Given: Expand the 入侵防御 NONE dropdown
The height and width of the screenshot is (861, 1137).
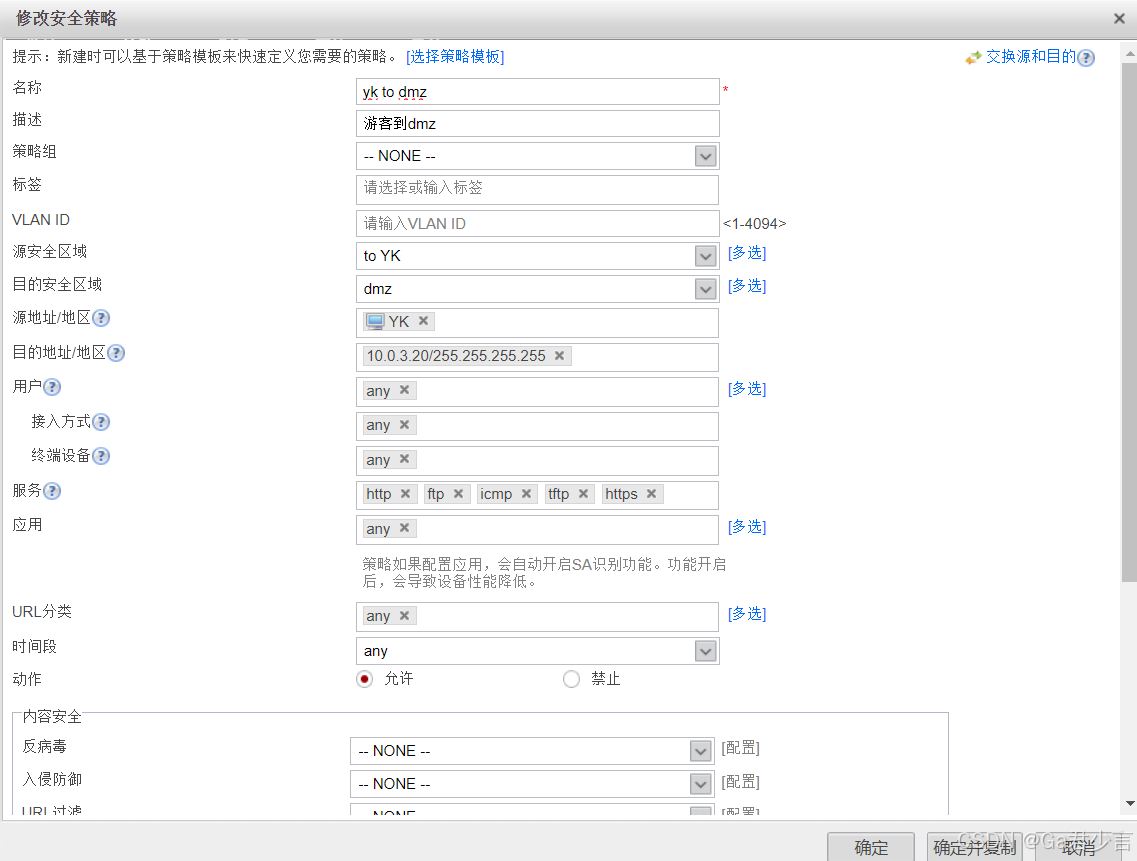Looking at the screenshot, I should click(x=700, y=784).
